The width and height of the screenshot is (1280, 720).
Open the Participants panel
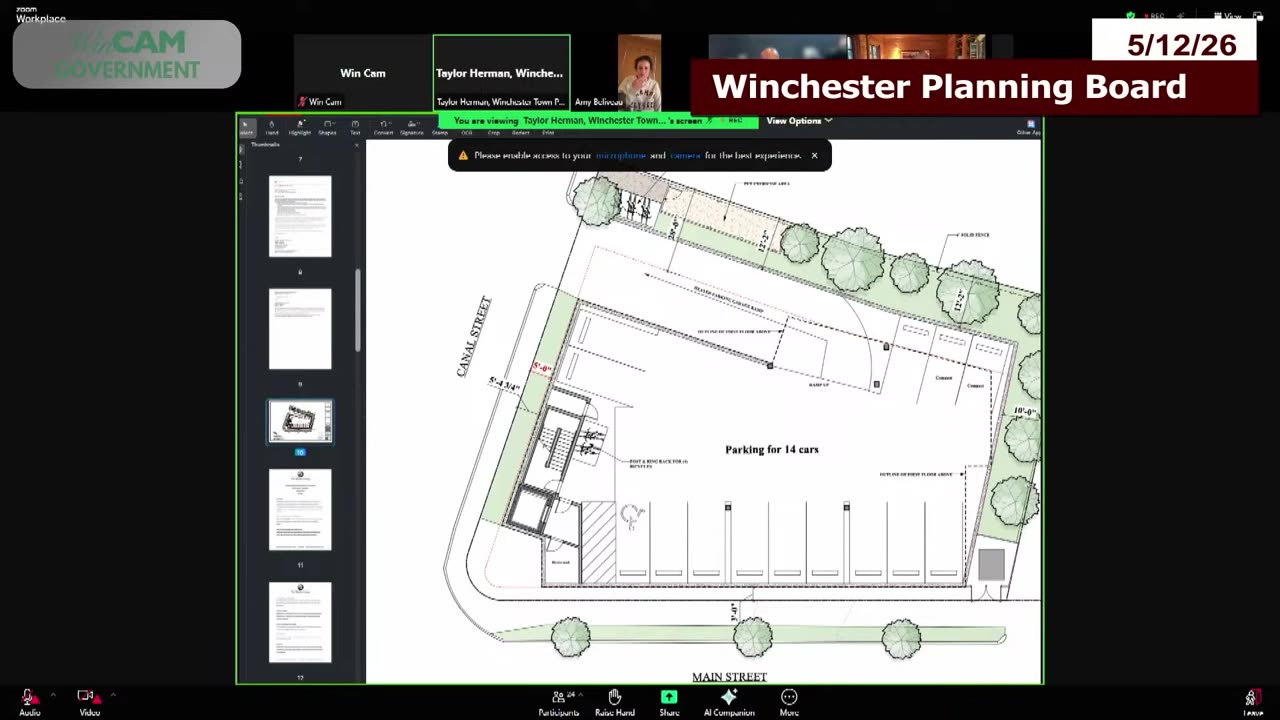click(x=559, y=701)
